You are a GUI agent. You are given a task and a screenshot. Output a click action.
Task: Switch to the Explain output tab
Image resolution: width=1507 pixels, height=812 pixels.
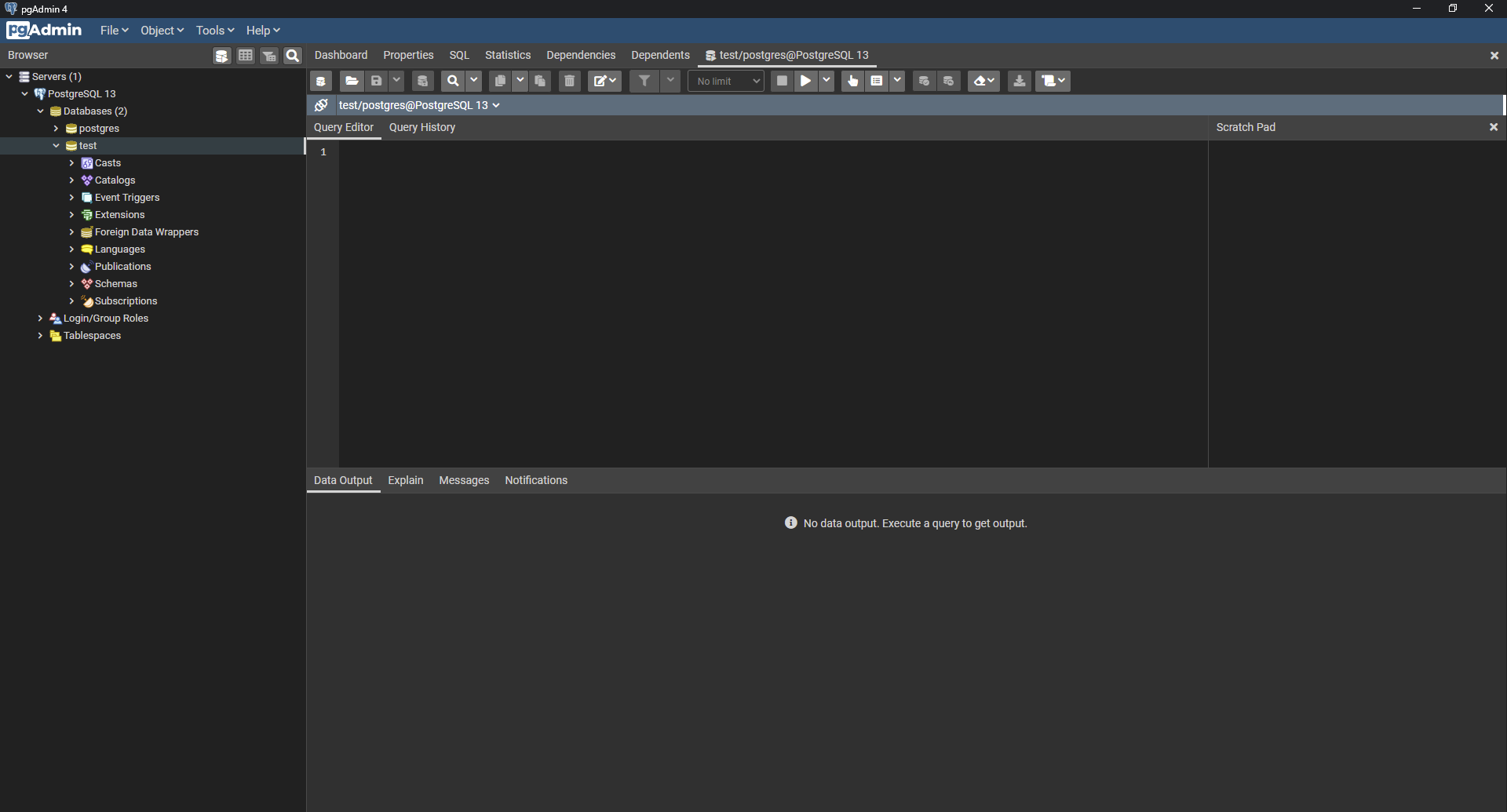click(406, 480)
